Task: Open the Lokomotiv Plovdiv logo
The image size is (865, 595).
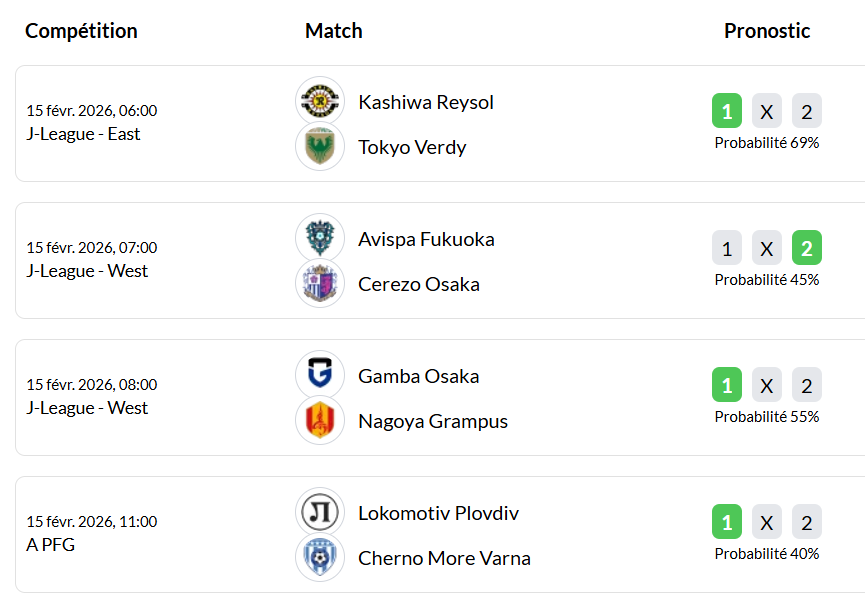Action: 320,512
